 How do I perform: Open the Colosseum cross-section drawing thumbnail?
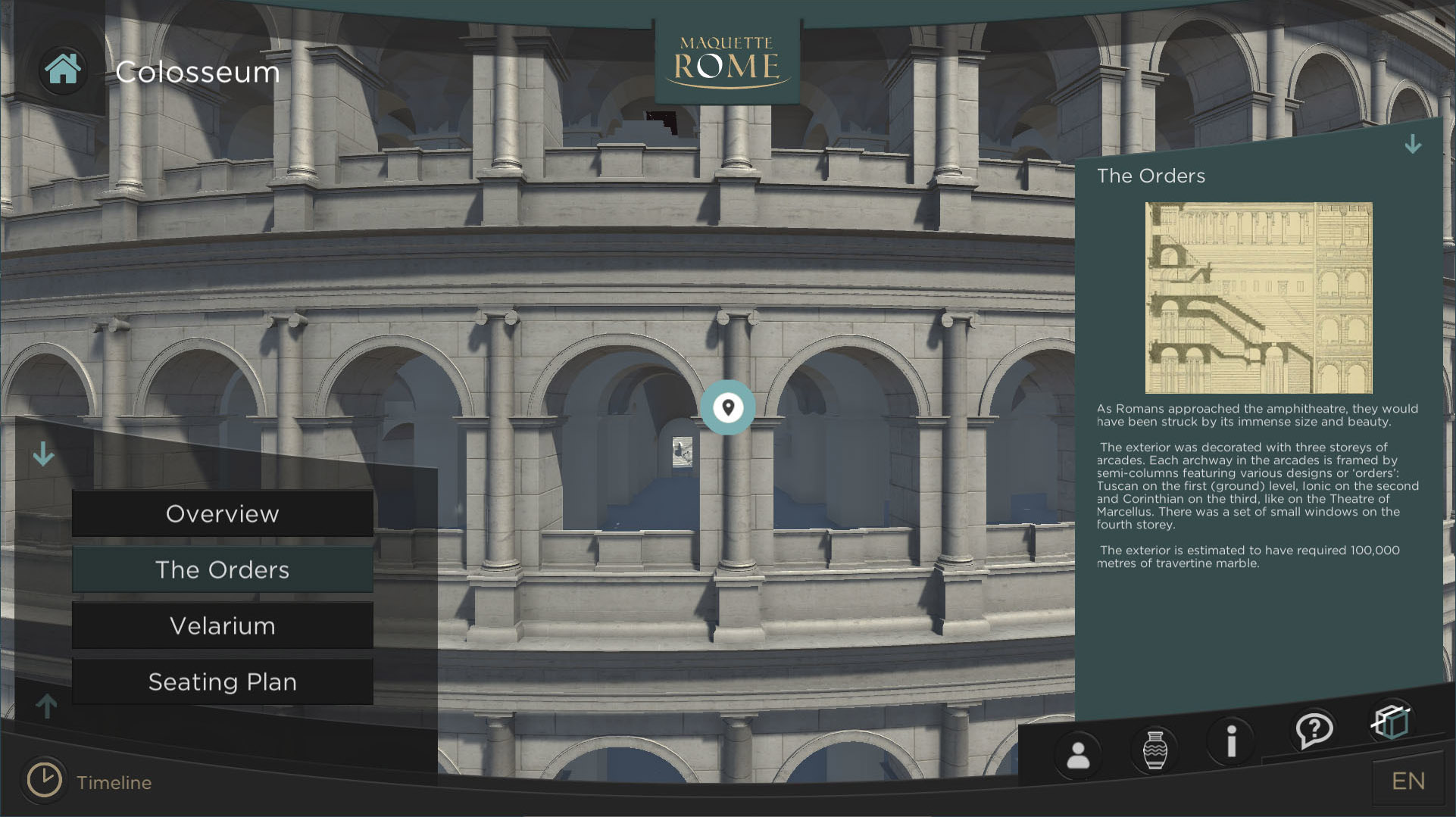click(1258, 298)
